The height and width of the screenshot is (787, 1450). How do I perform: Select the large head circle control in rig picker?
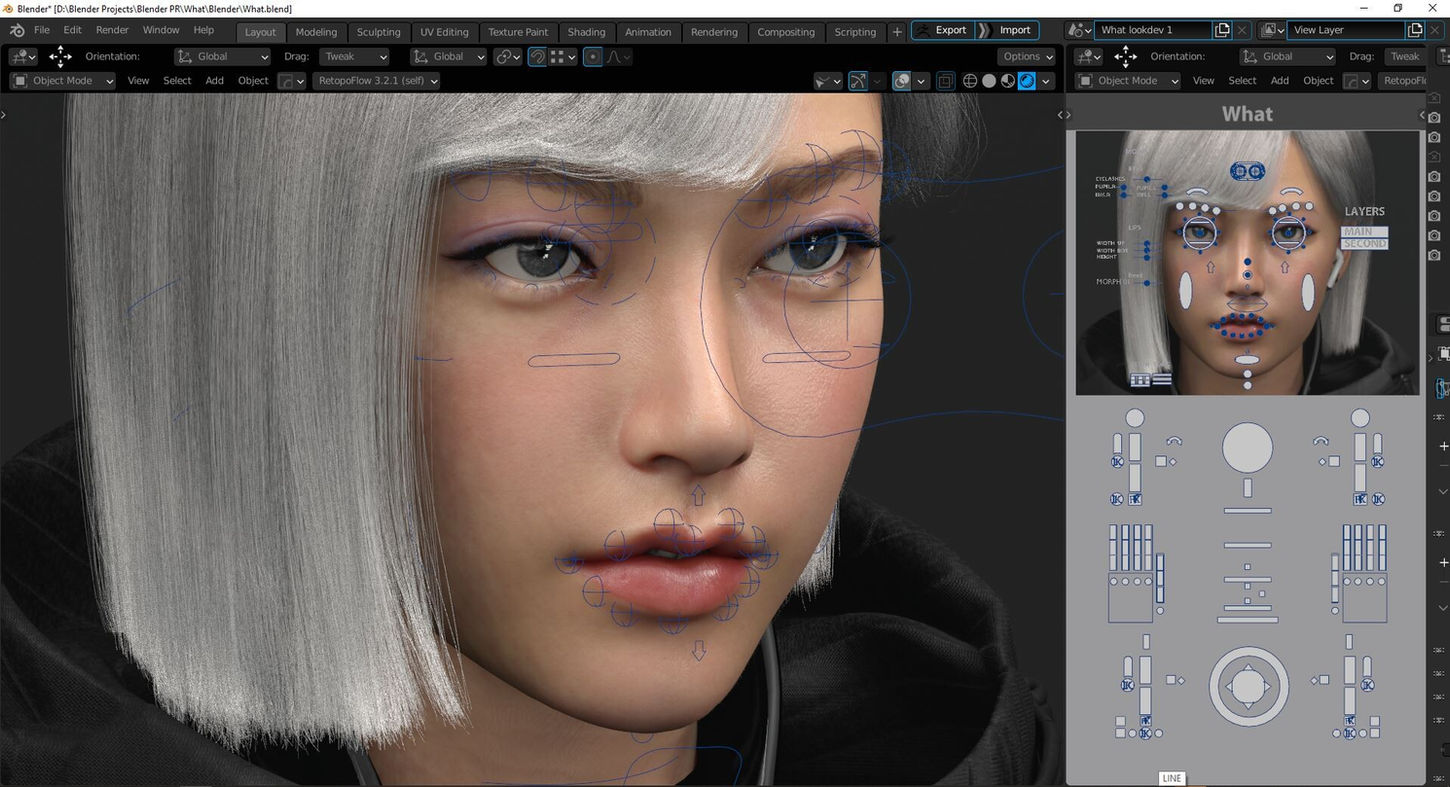(1247, 447)
